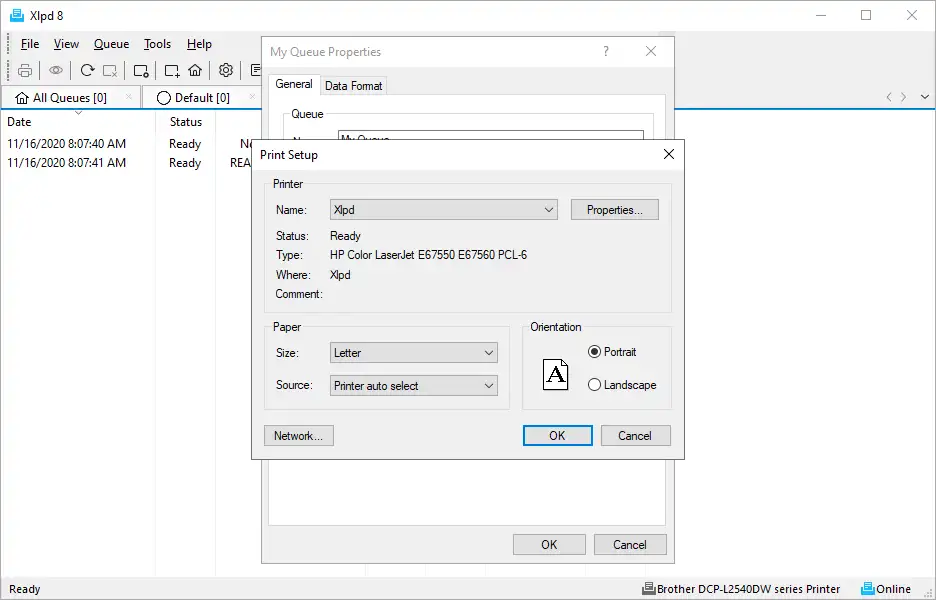The image size is (936, 600).
Task: Select Portrait orientation
Action: click(595, 352)
